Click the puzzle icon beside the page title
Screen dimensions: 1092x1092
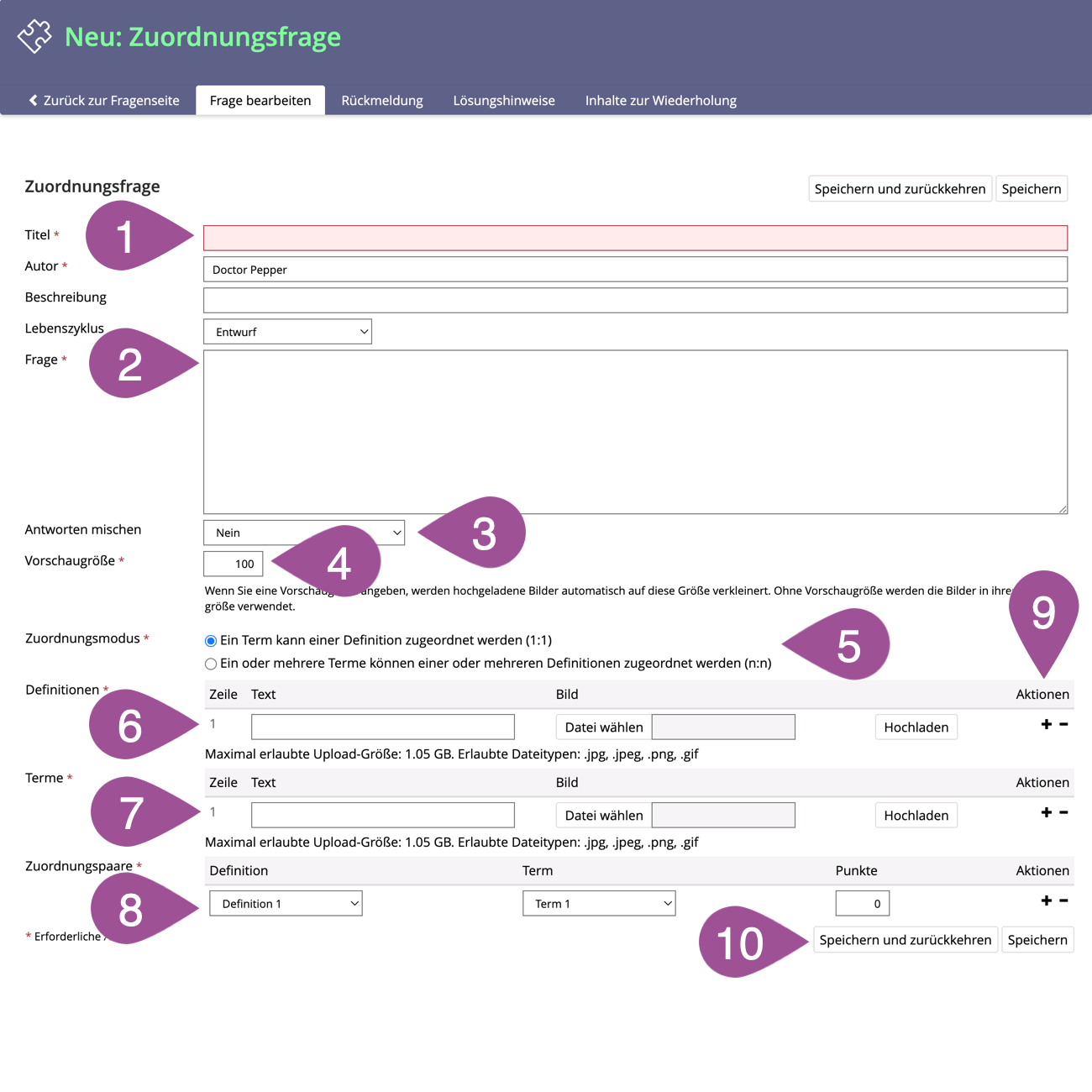tap(34, 36)
